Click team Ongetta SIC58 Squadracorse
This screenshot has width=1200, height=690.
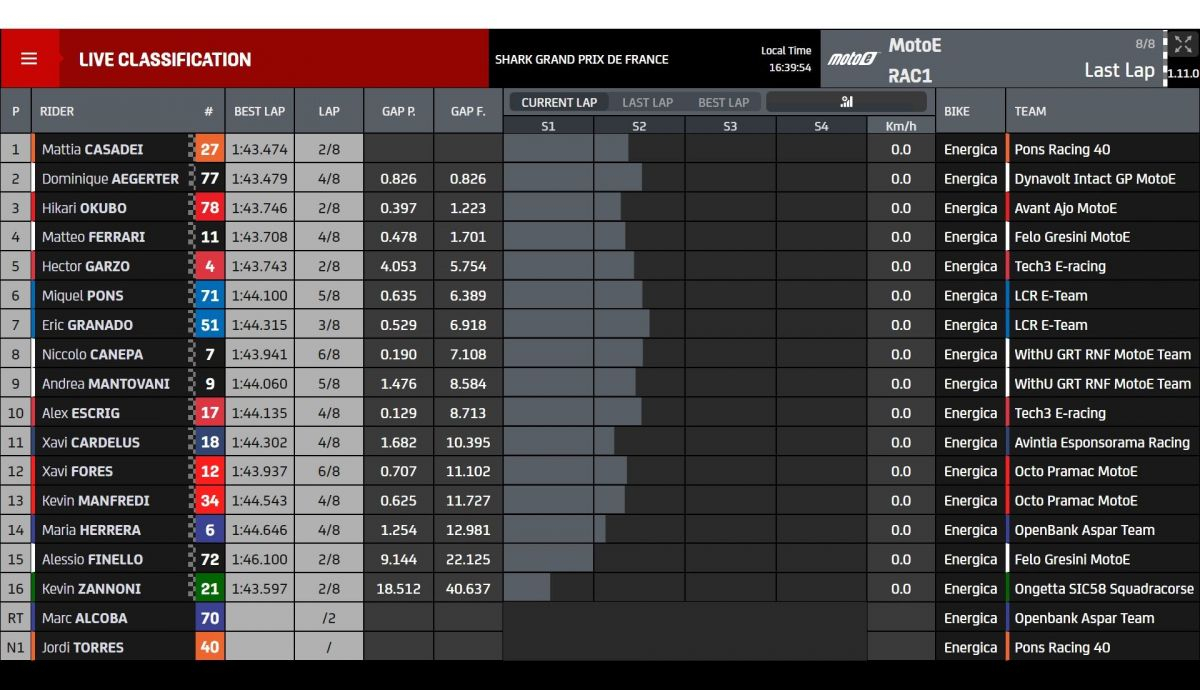tap(1104, 589)
